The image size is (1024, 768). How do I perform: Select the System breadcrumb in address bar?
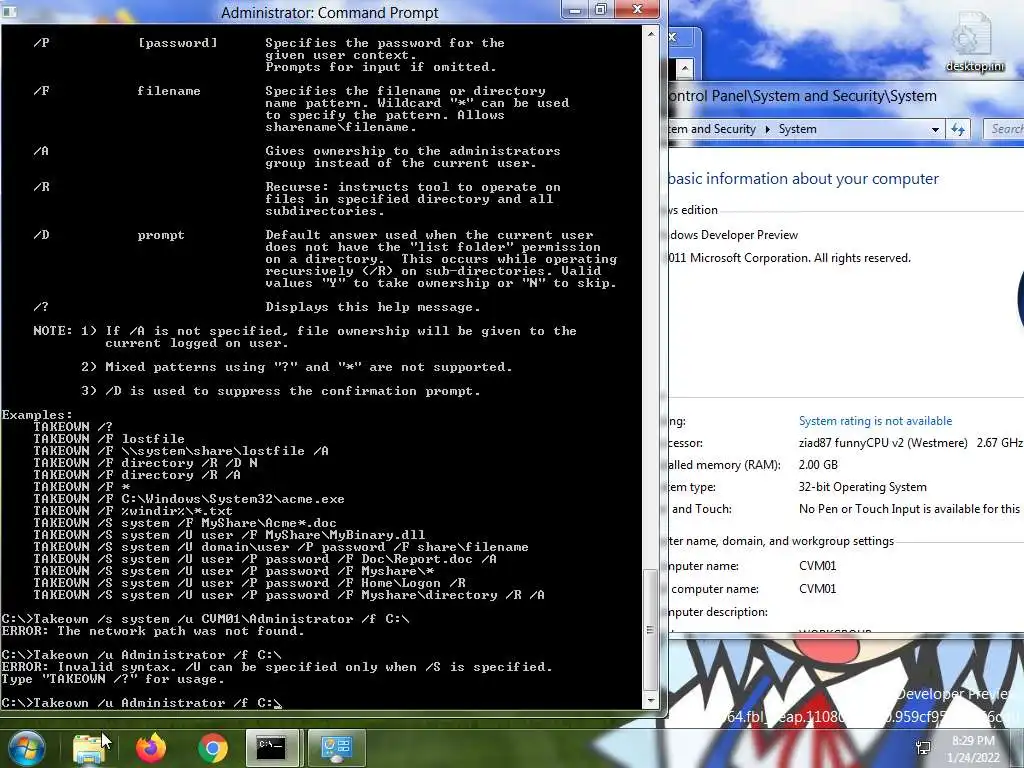[x=797, y=129]
